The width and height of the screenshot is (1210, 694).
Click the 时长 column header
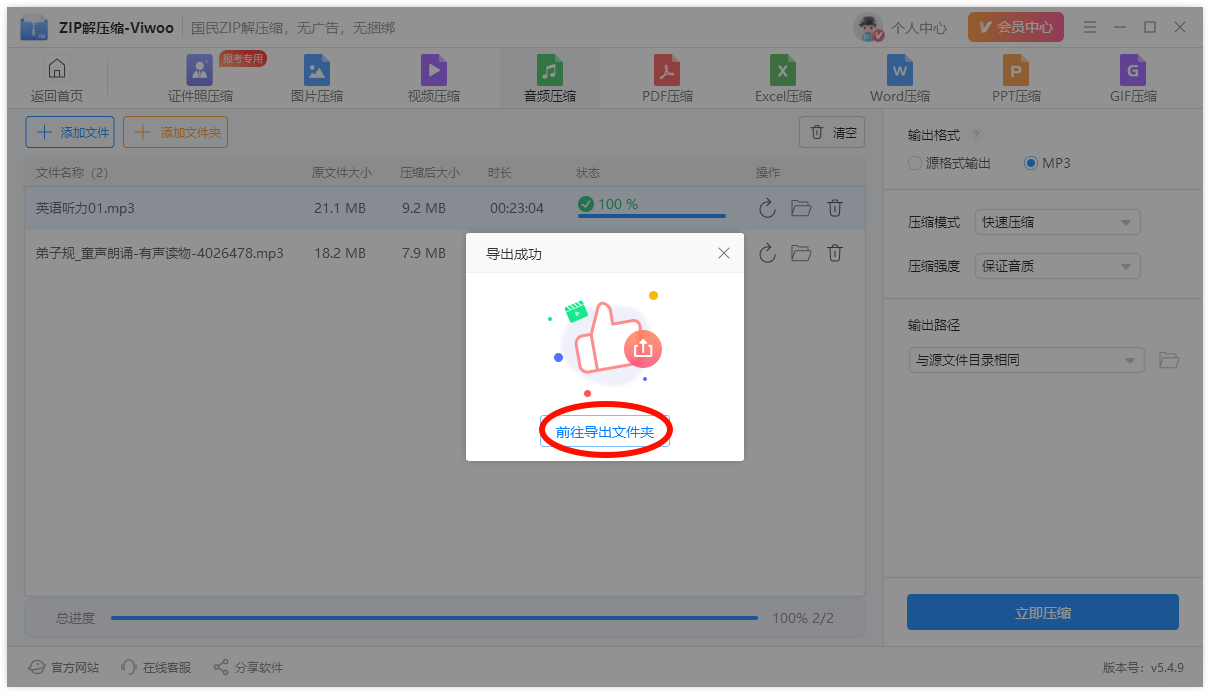tap(500, 173)
